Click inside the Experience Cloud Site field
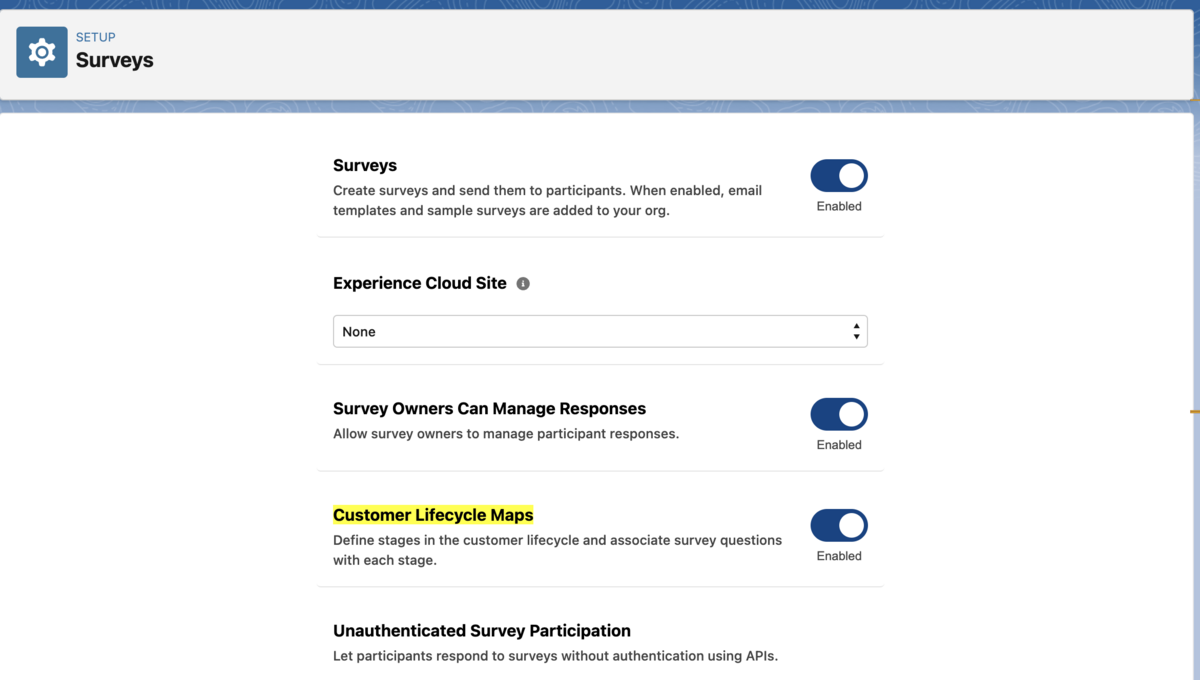1200x680 pixels. click(600, 330)
